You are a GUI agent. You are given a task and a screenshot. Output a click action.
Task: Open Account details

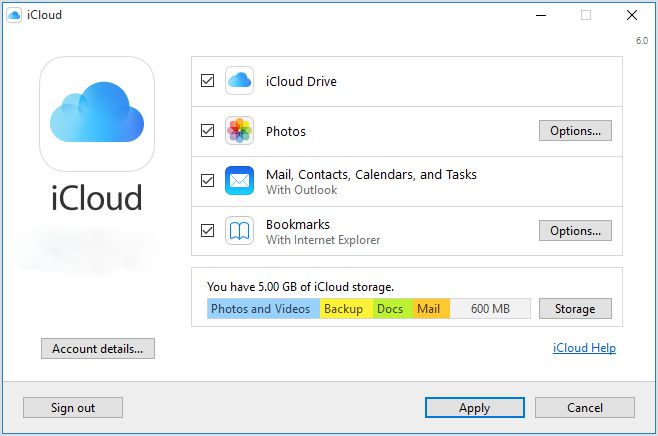pyautogui.click(x=97, y=349)
